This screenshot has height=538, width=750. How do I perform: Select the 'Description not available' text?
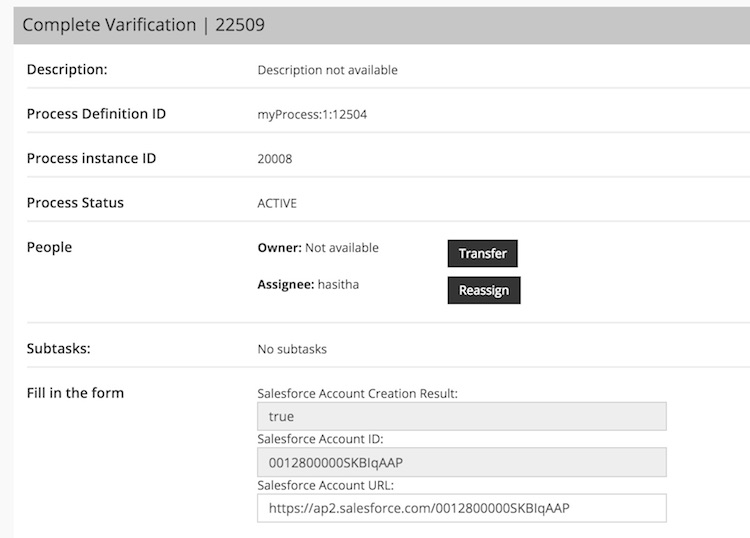(x=327, y=70)
